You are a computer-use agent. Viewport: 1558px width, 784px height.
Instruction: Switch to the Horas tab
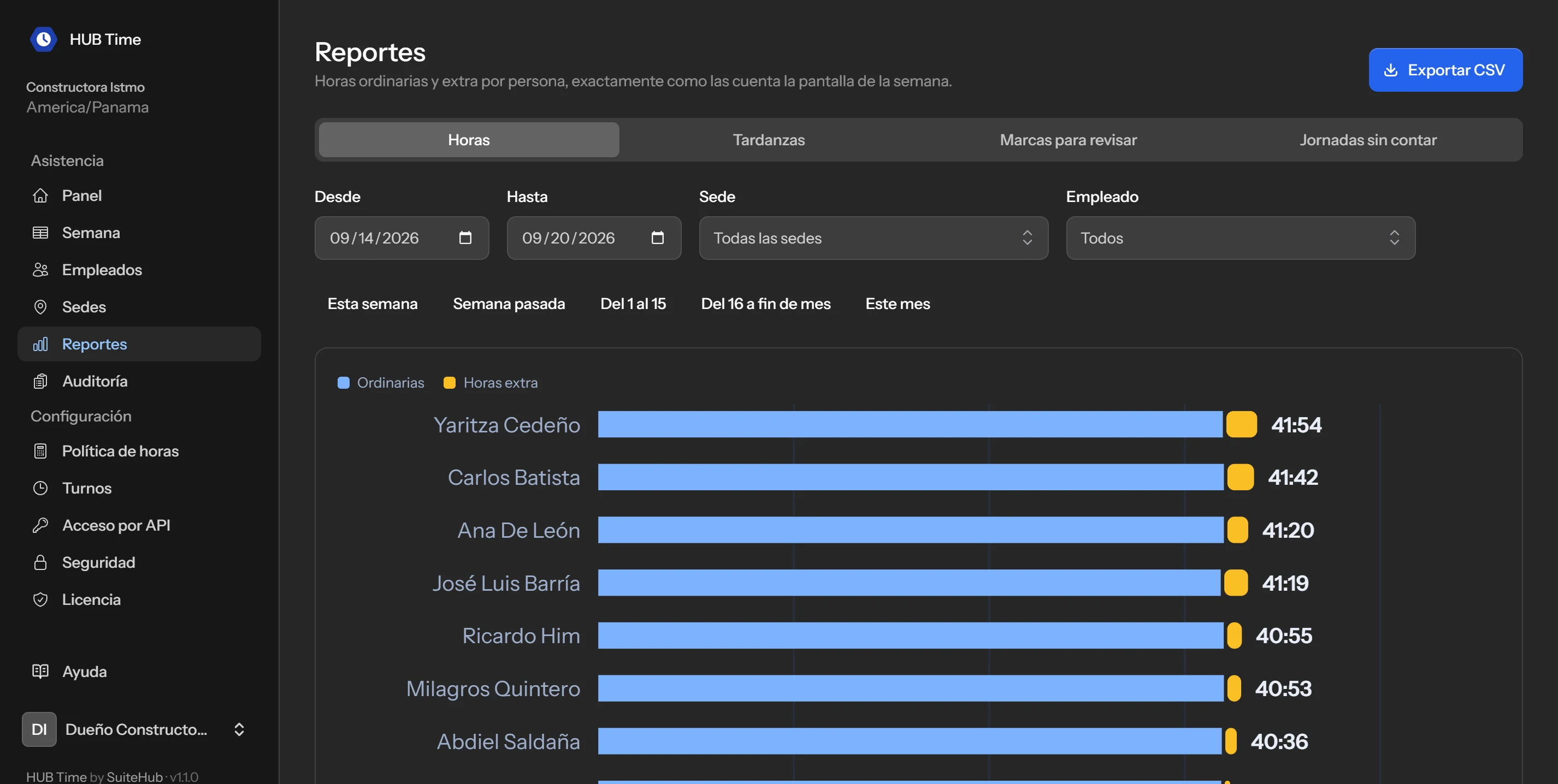point(469,140)
